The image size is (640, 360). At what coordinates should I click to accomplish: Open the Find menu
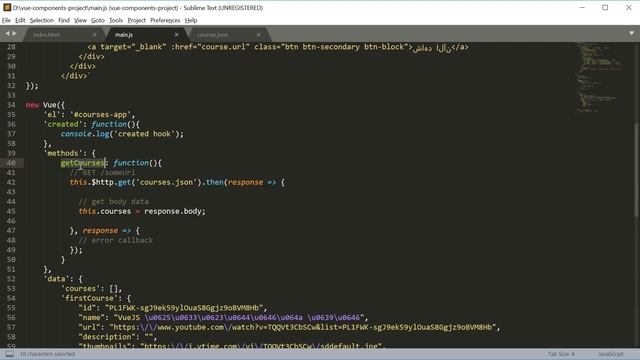click(64, 20)
